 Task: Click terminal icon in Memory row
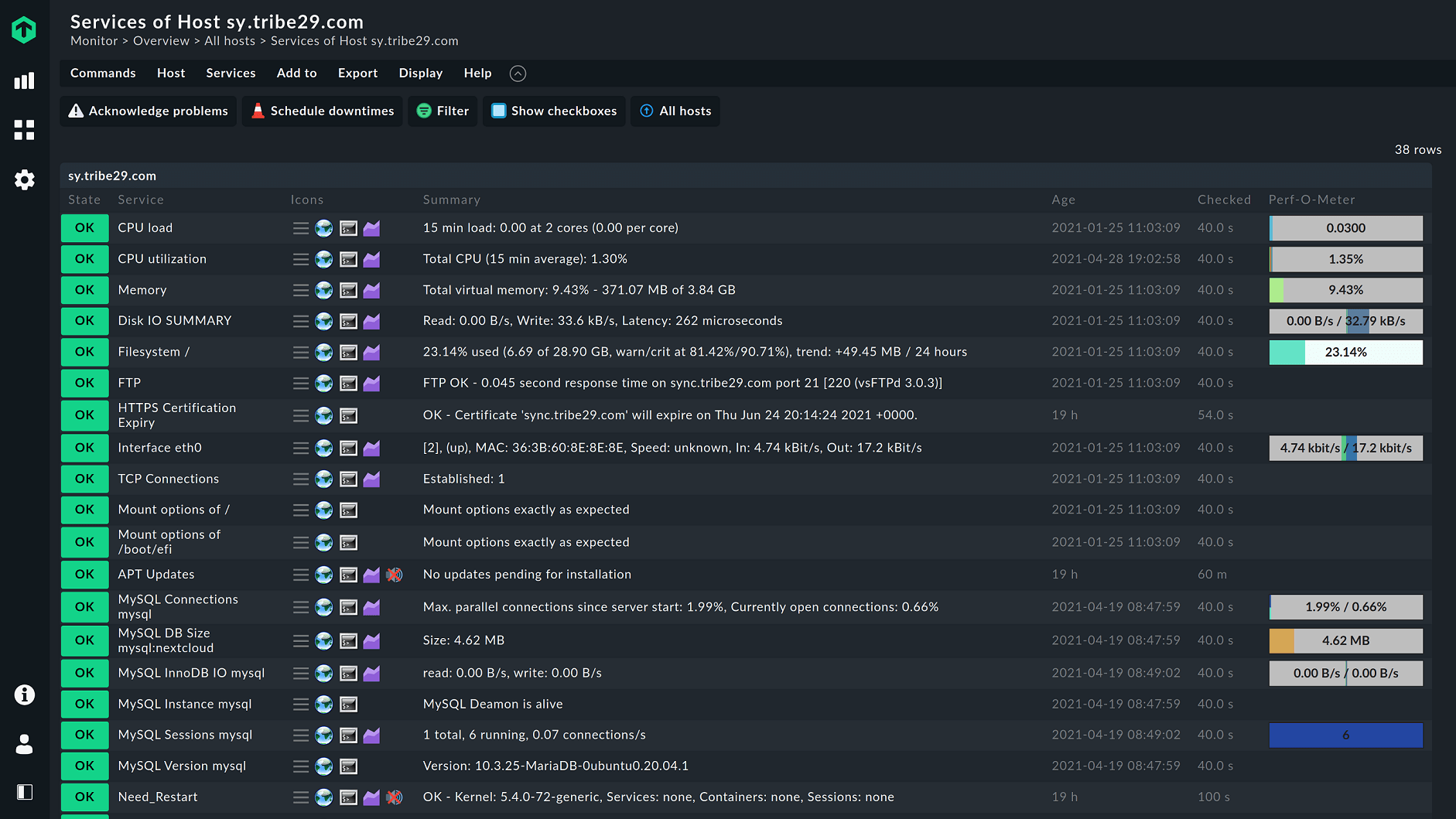(349, 290)
